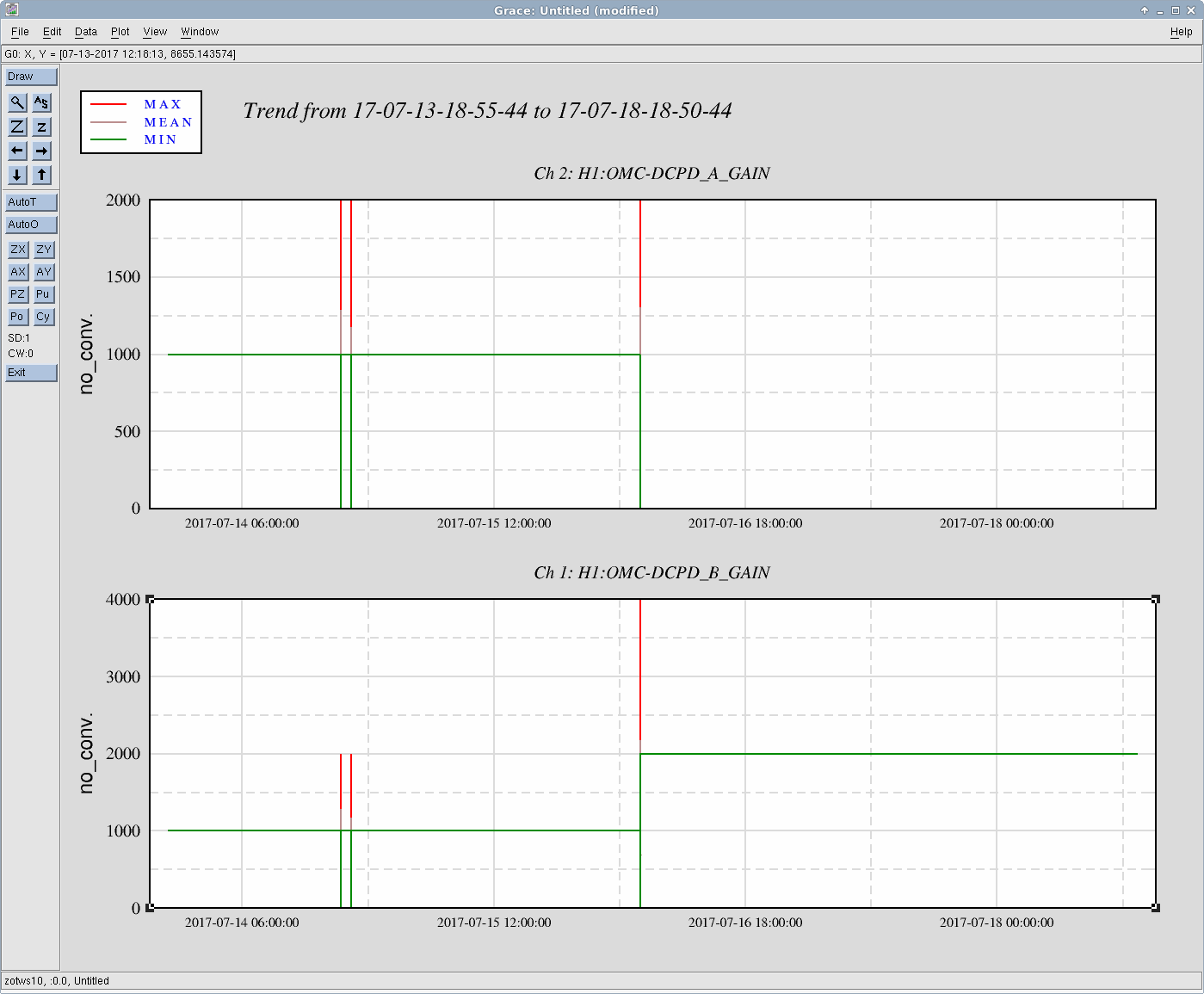Image resolution: width=1204 pixels, height=994 pixels.
Task: Select the magnifier zoom tool
Action: click(x=17, y=102)
